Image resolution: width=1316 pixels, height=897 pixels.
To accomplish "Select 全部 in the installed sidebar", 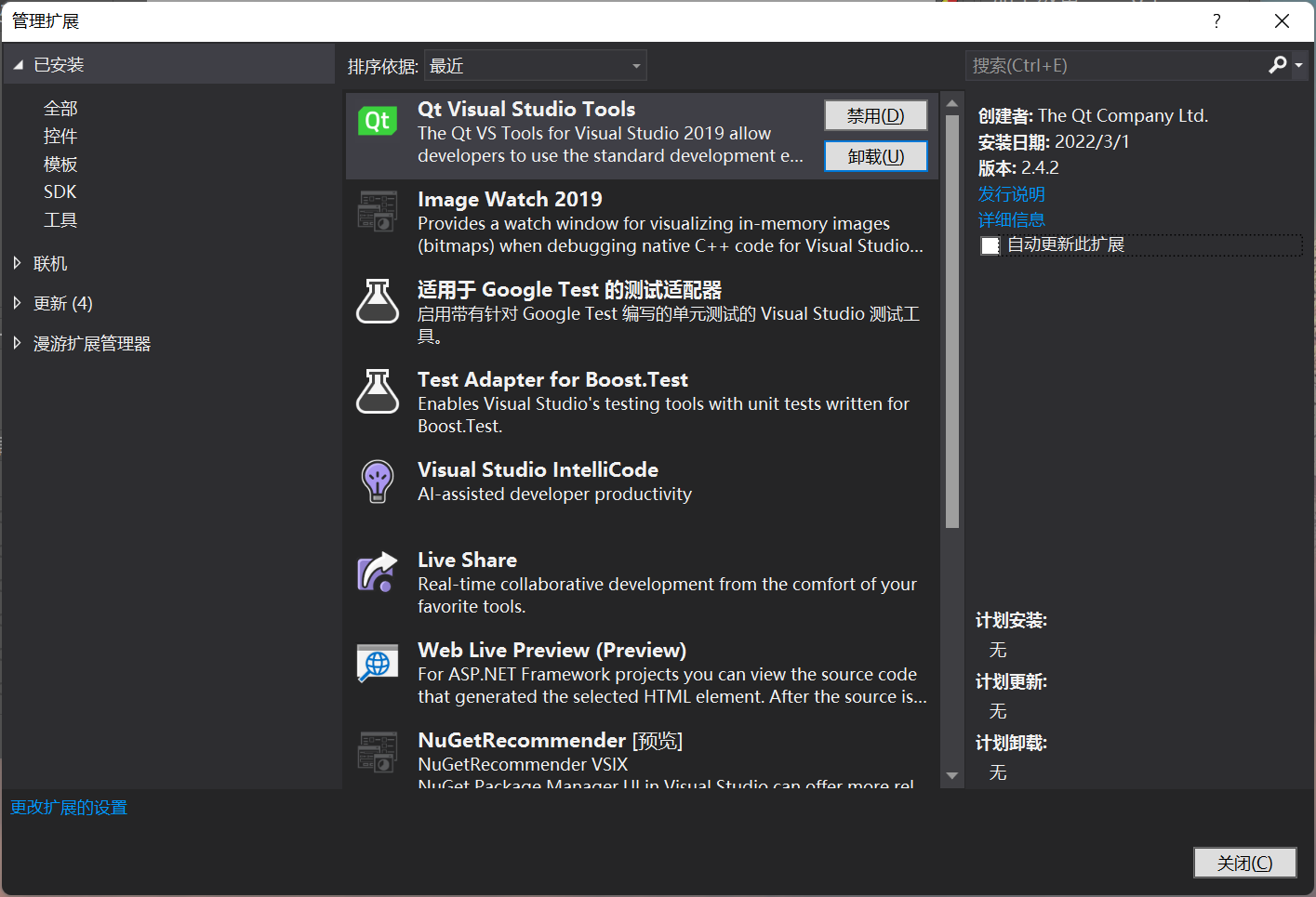I will click(60, 108).
